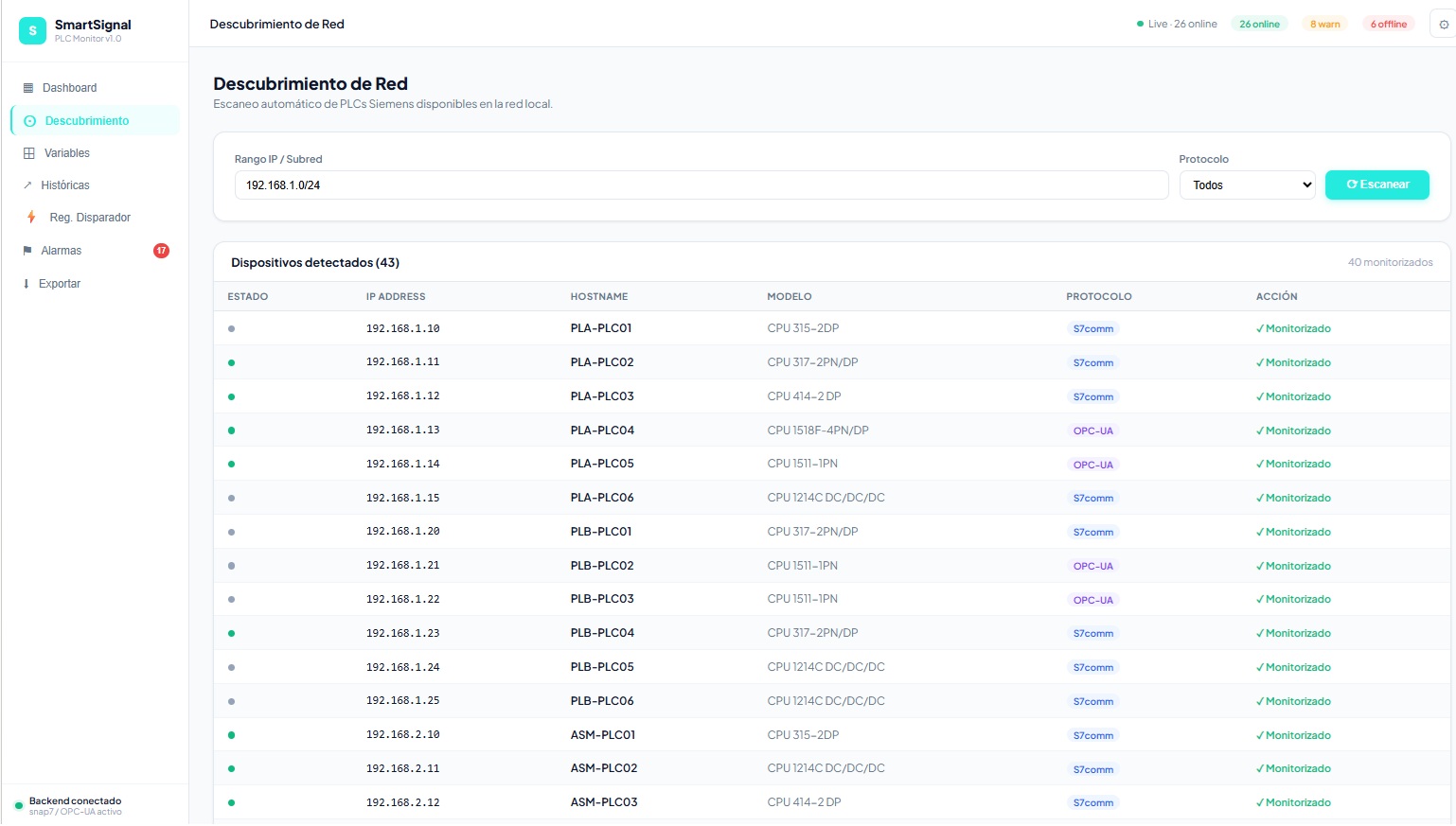Click S7comm tag in ASM-PLC03 row
1456x826 pixels.
pyautogui.click(x=1093, y=803)
